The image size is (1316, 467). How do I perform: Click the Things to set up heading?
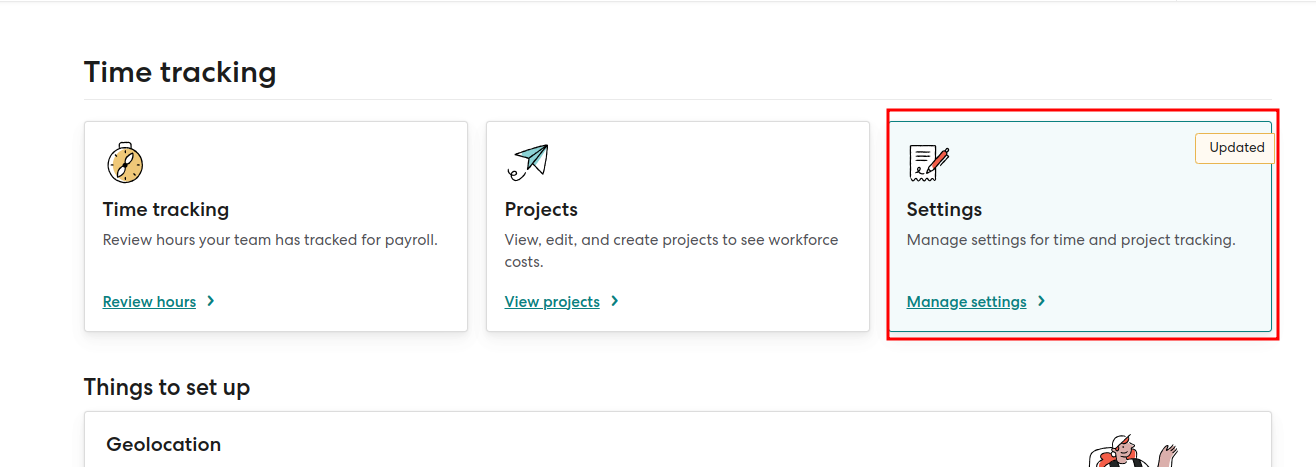(167, 387)
